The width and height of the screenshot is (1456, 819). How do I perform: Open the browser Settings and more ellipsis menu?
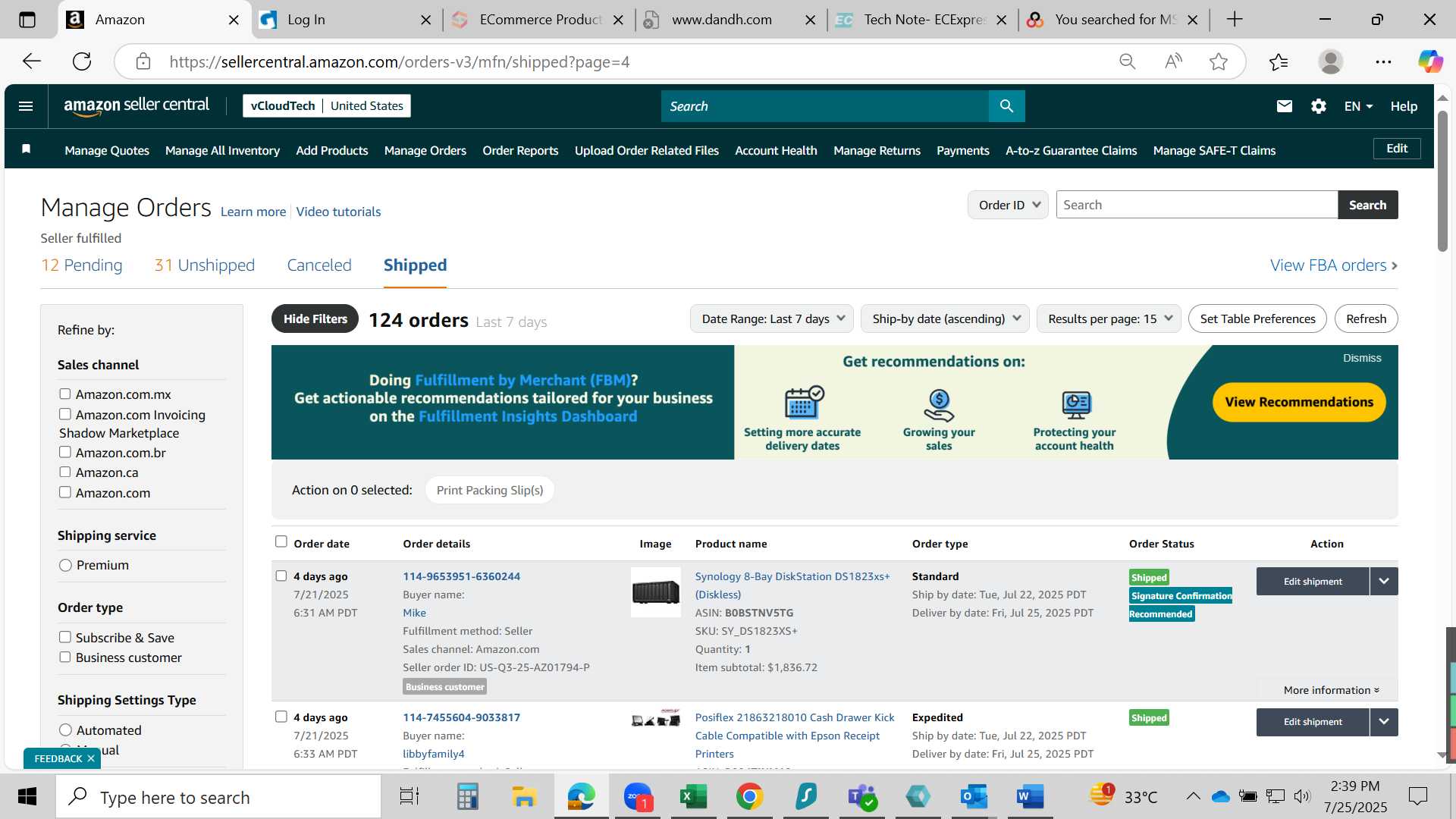point(1383,61)
